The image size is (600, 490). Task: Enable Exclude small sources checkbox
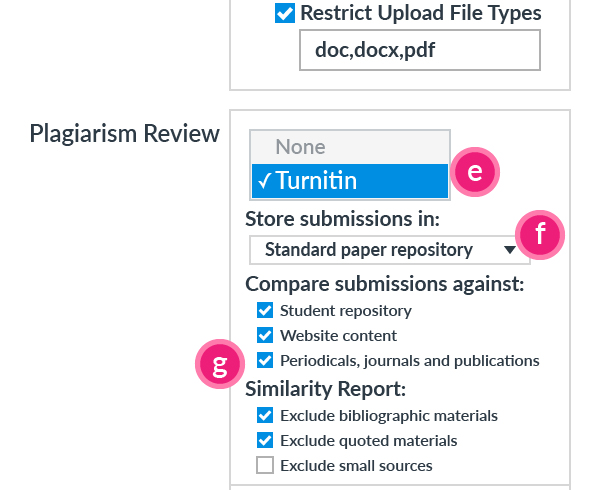tap(265, 465)
